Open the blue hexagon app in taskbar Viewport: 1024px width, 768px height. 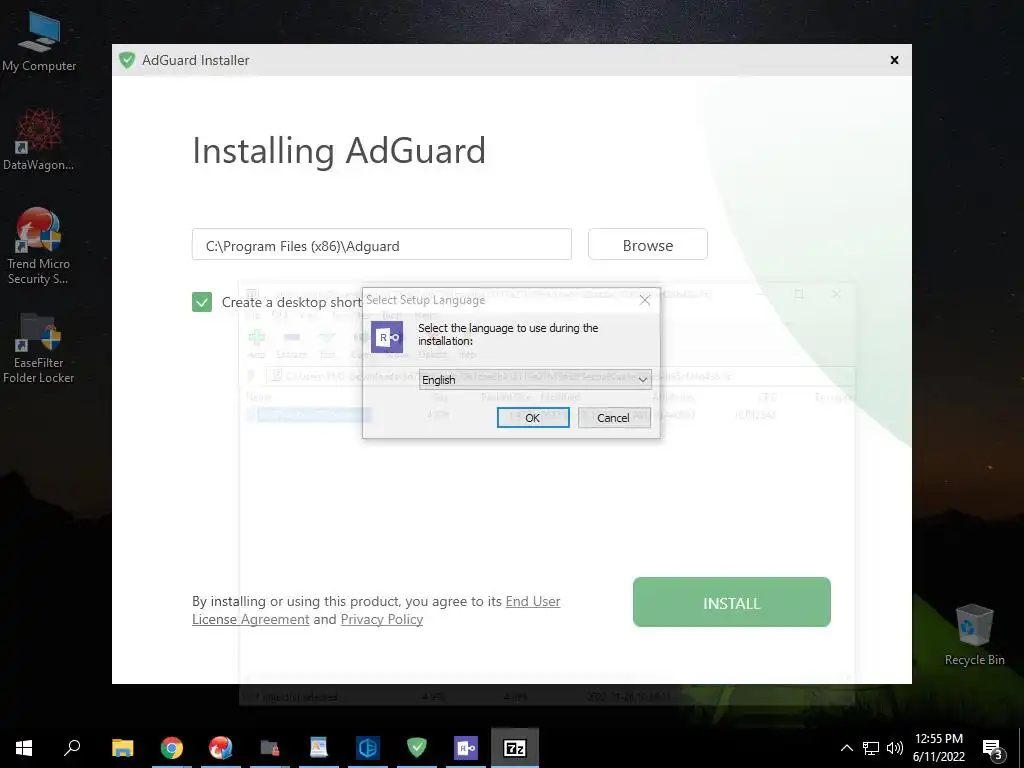coord(368,748)
